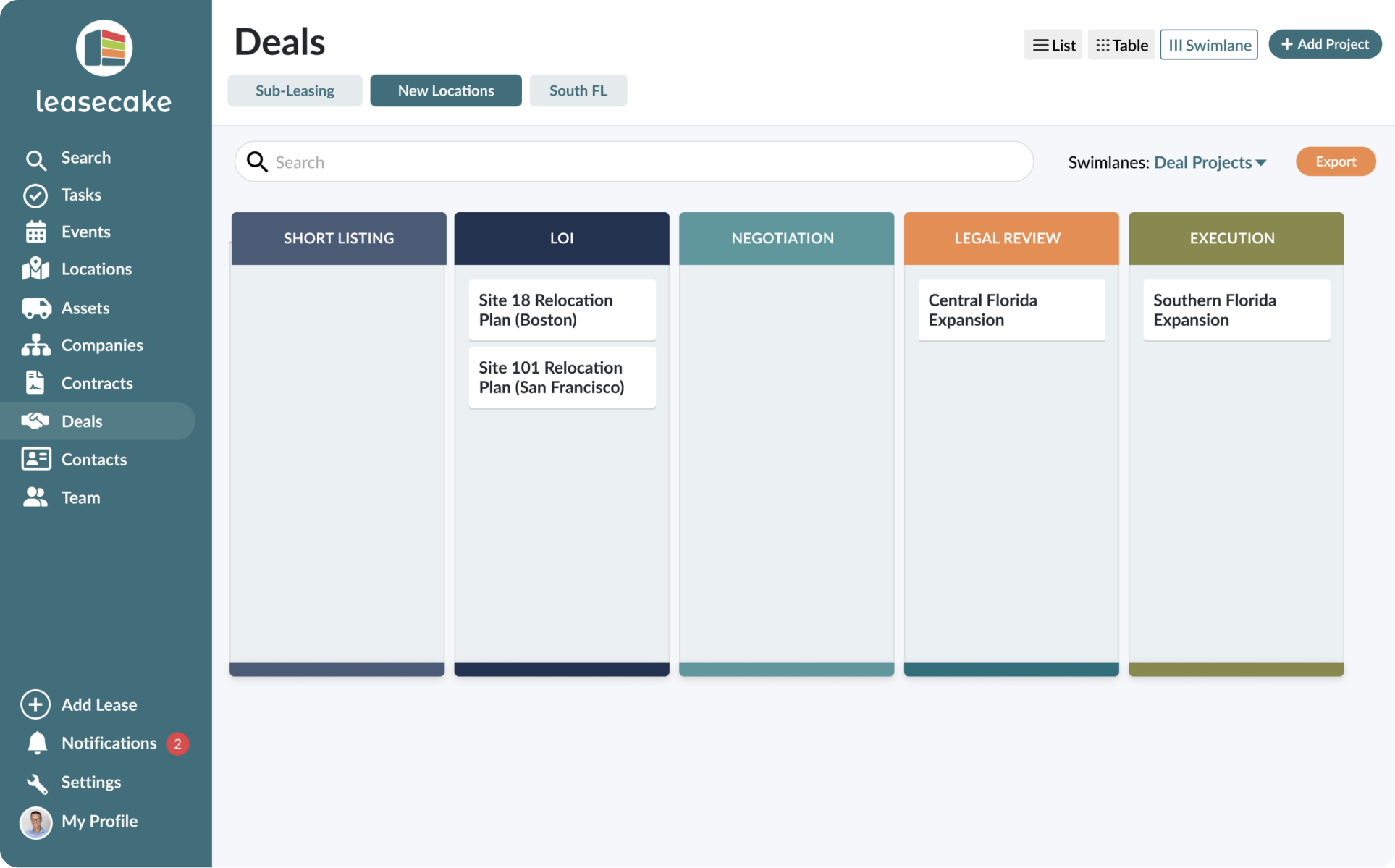This screenshot has height=868, width=1395.
Task: Open Assets using the truck icon
Action: coord(35,308)
